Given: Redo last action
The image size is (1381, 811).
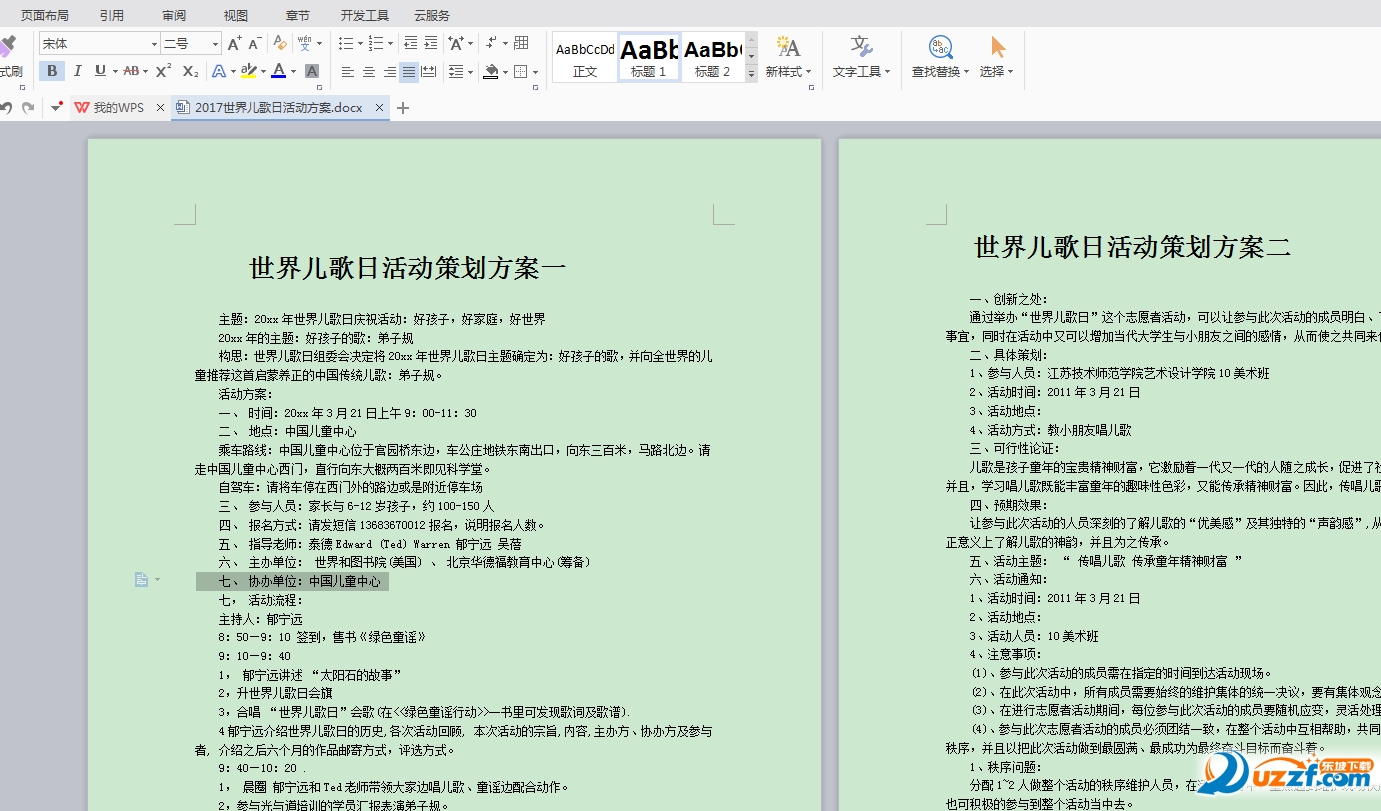Looking at the screenshot, I should [x=28, y=108].
